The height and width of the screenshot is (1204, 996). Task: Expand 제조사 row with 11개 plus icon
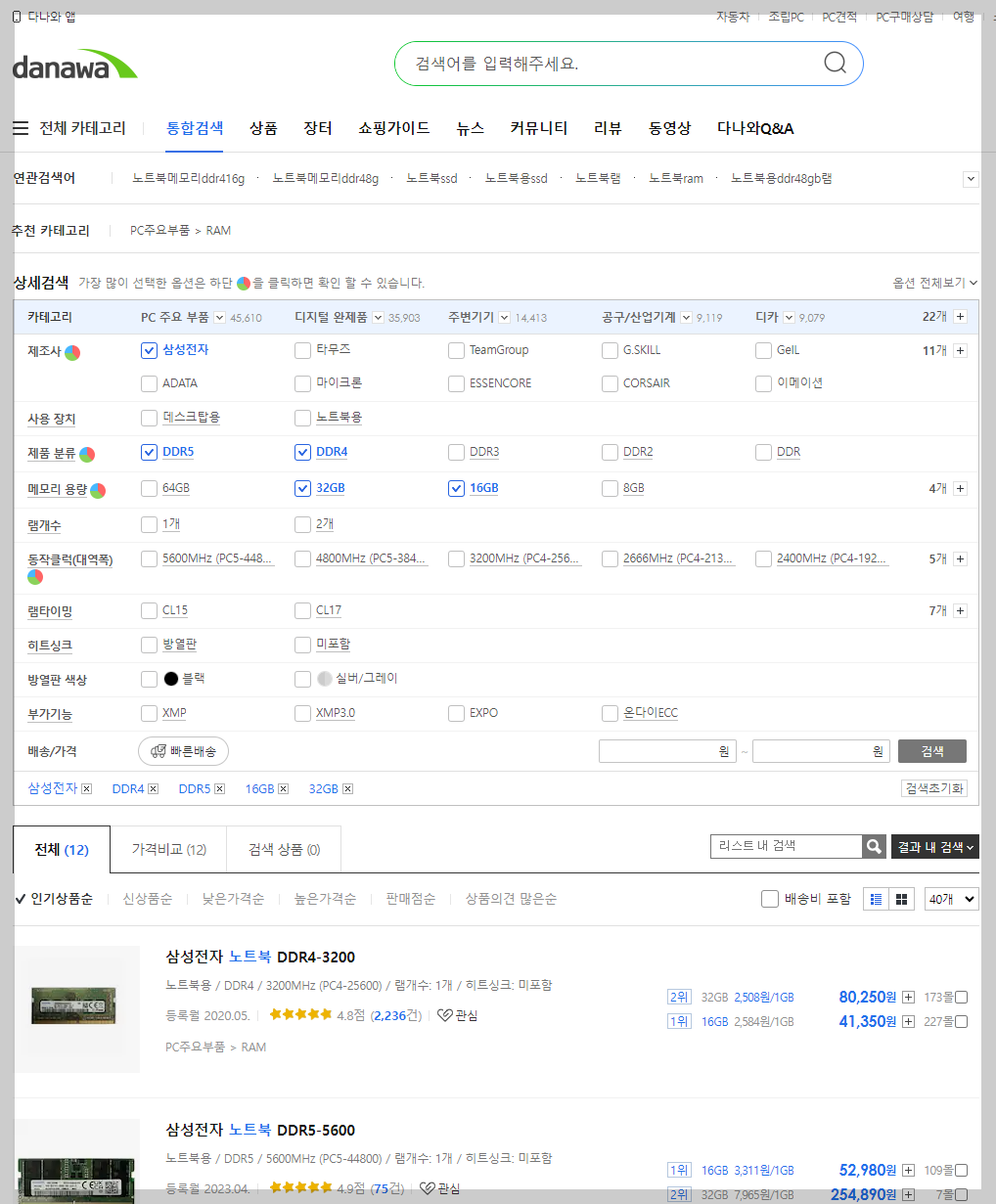click(960, 350)
